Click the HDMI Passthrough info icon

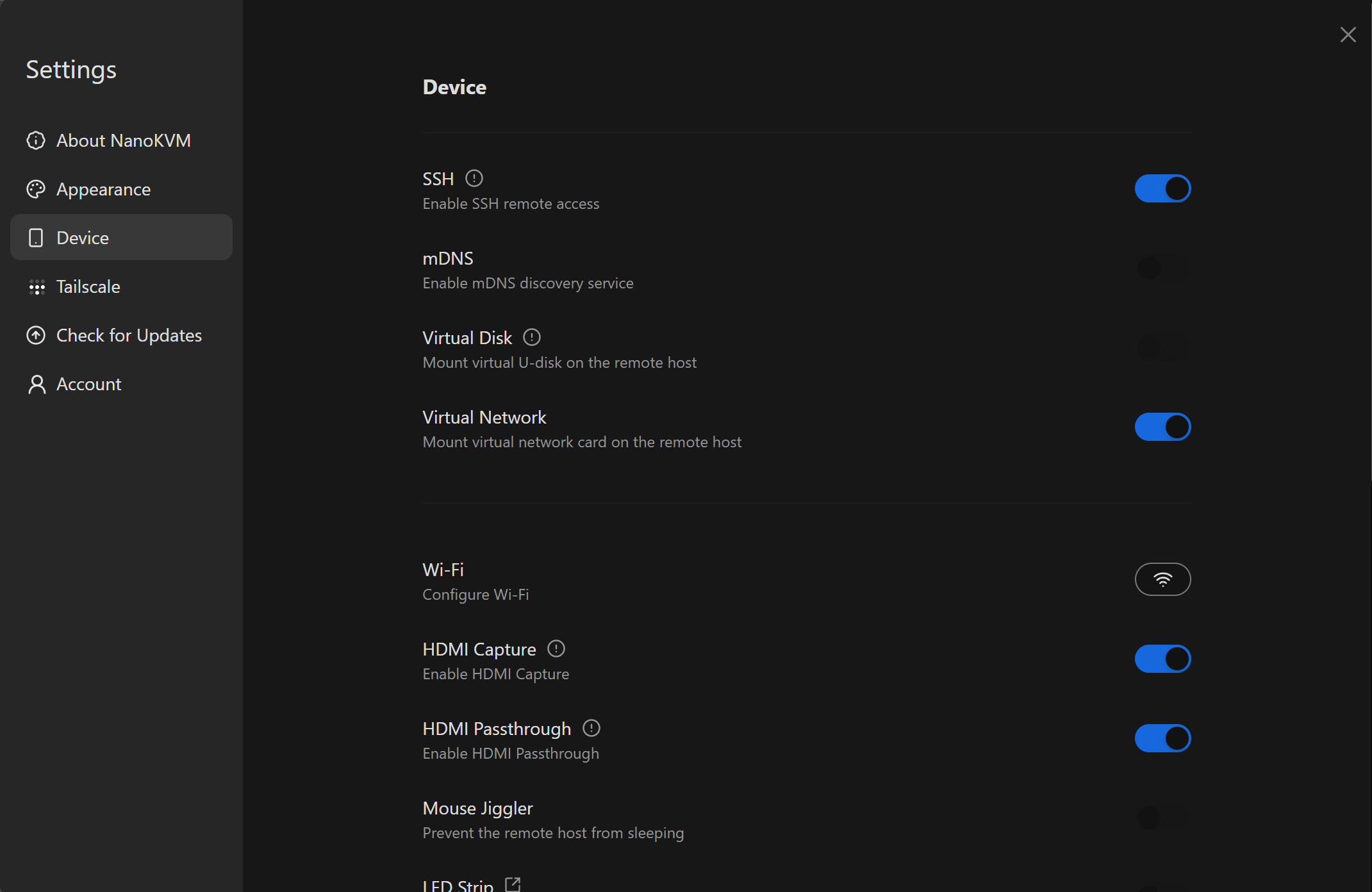click(x=591, y=728)
